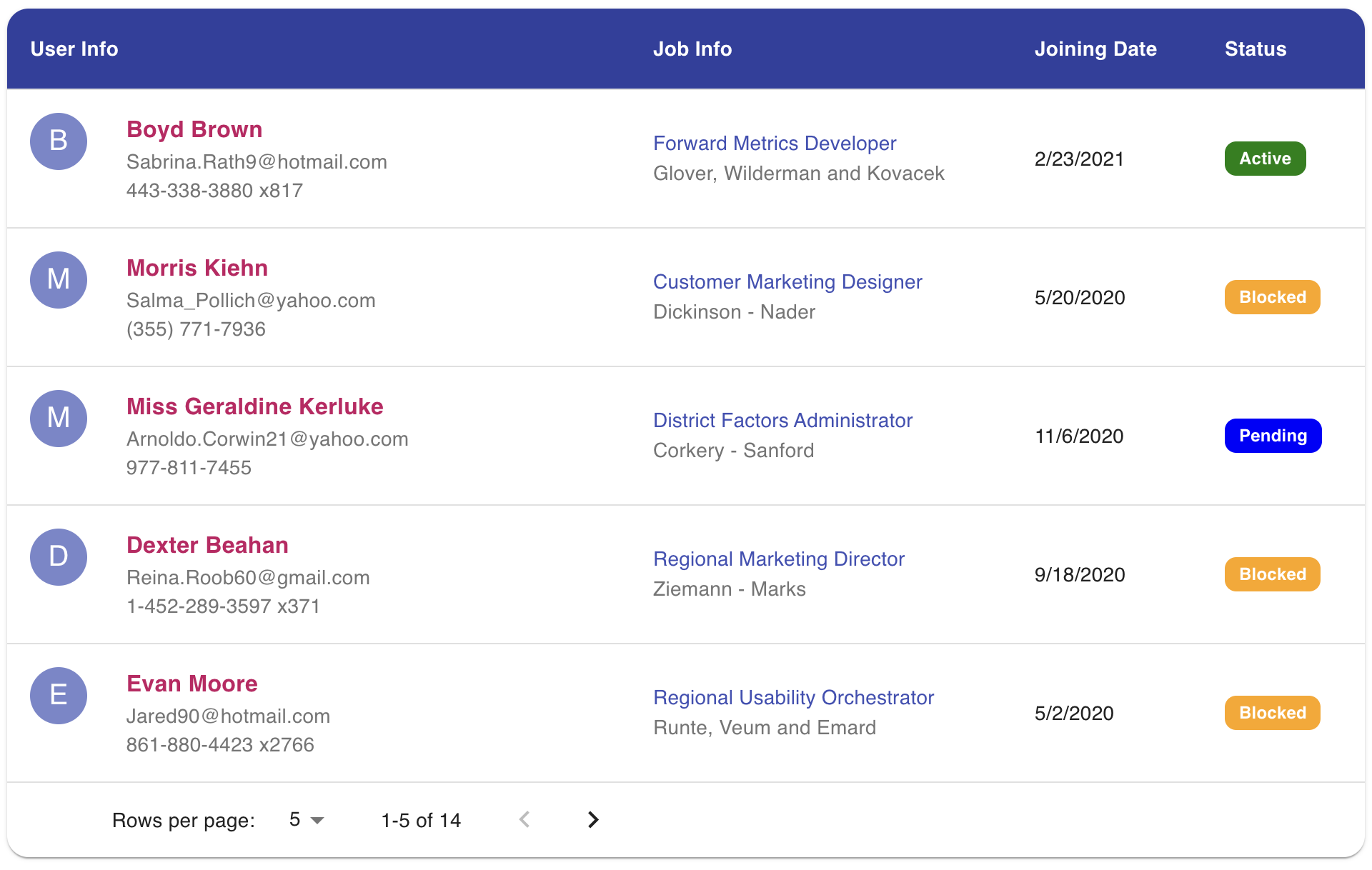Click the Blocked badge for Morris Kiehn

(1272, 296)
